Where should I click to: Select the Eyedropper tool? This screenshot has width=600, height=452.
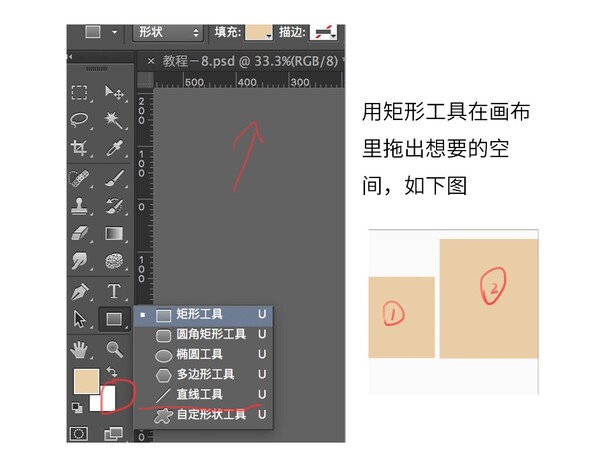click(114, 148)
